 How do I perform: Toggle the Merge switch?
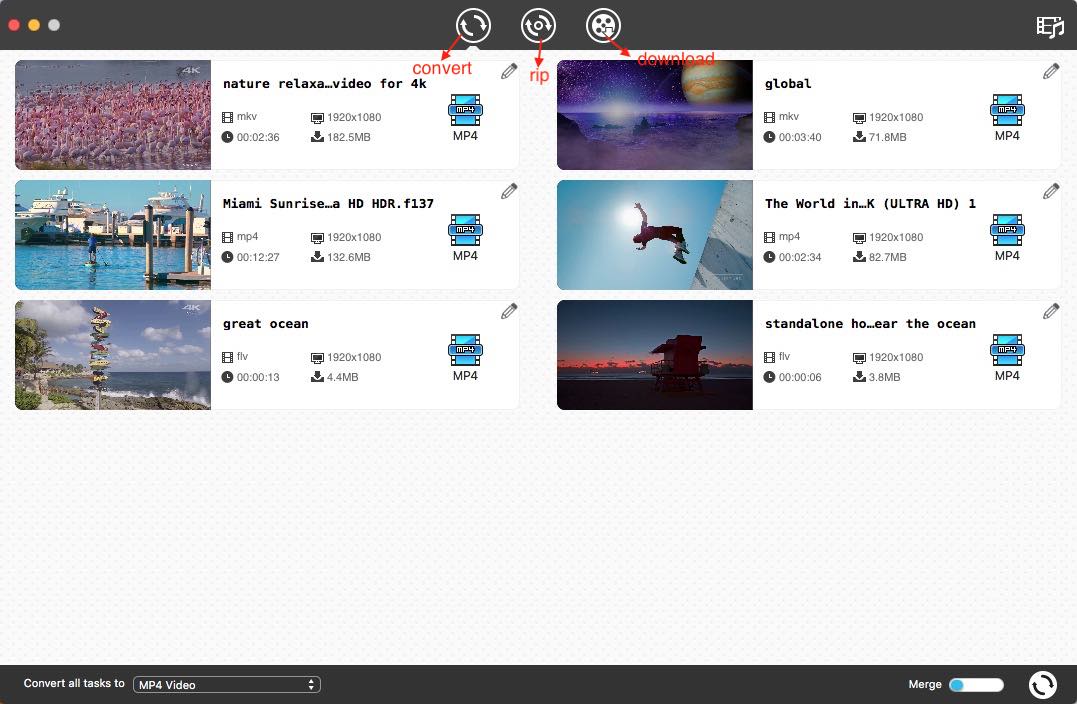pos(976,685)
